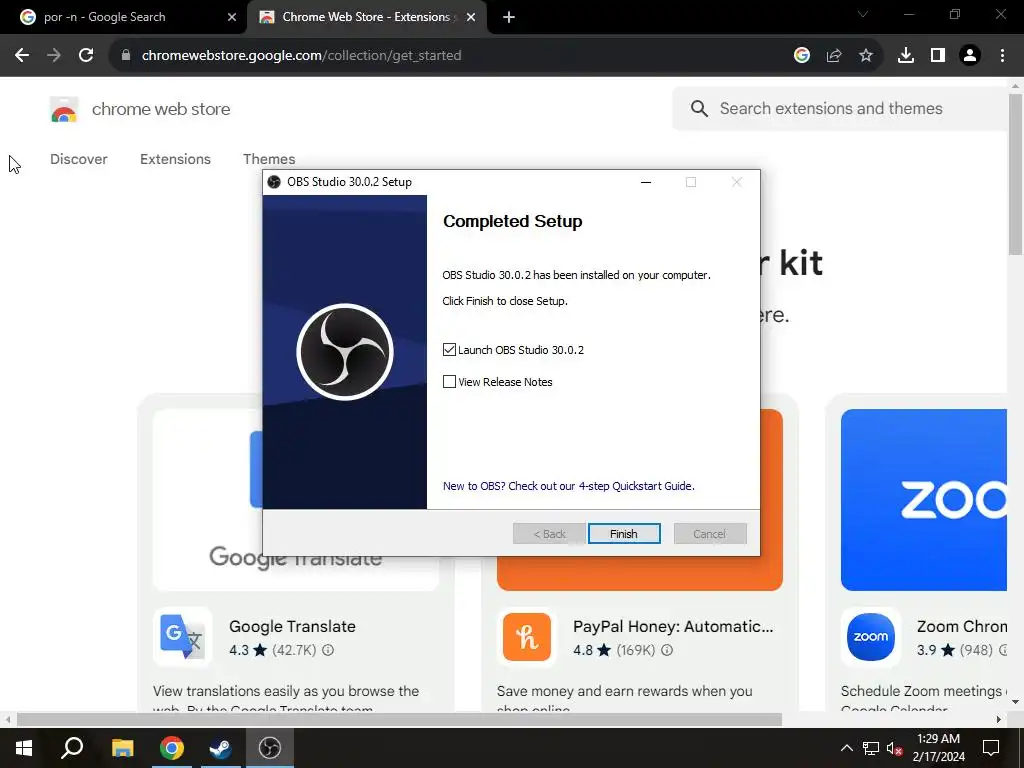The height and width of the screenshot is (768, 1024).
Task: Minimize the OBS Studio Setup dialog
Action: click(646, 182)
